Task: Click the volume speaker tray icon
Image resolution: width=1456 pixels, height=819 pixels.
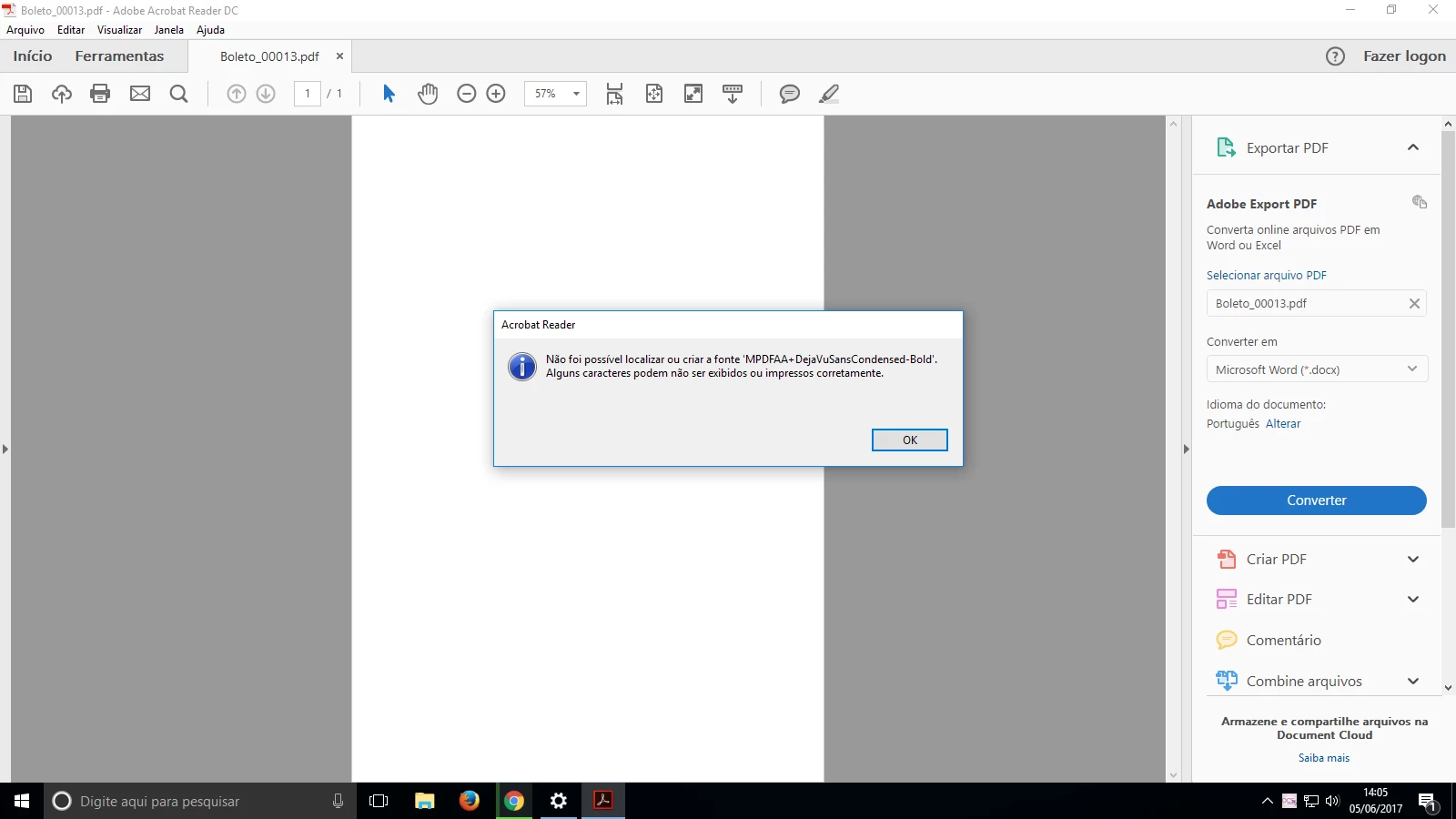Action: point(1332,801)
